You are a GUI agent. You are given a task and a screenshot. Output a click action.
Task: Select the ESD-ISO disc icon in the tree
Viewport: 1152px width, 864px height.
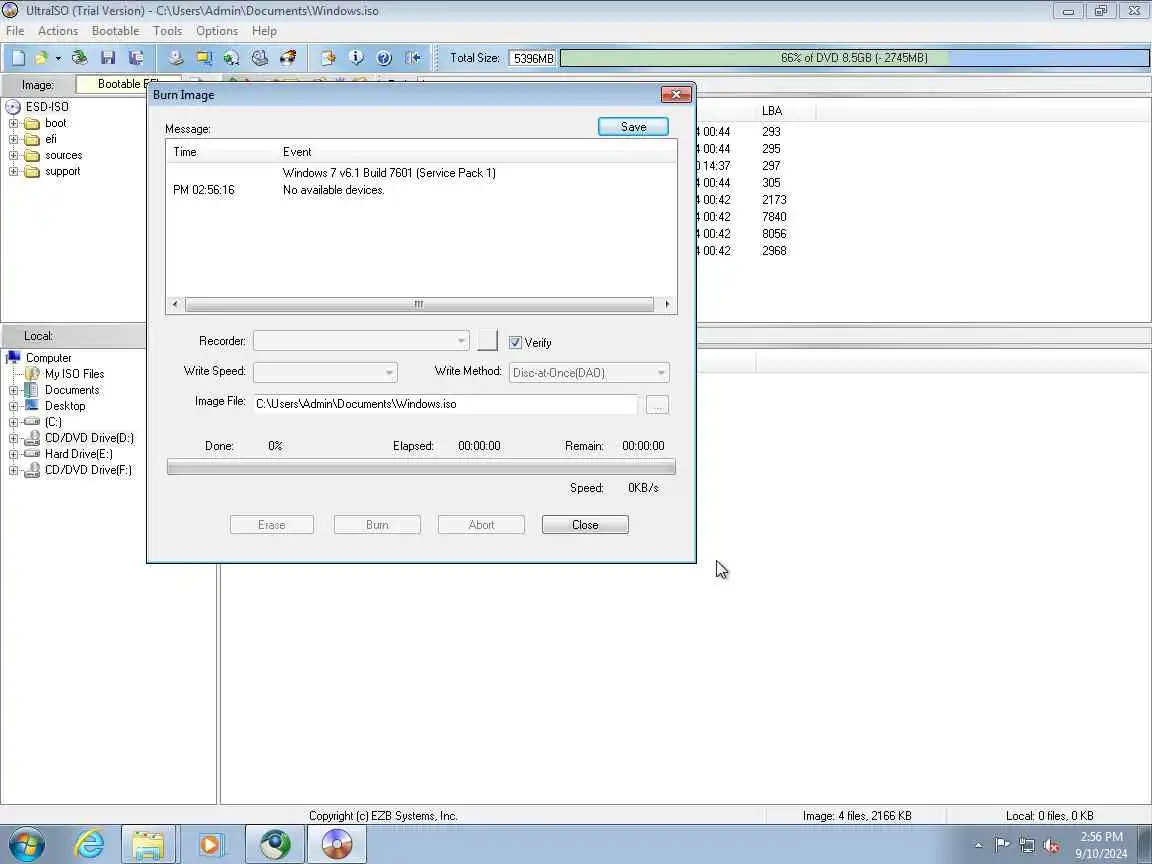pyautogui.click(x=13, y=107)
